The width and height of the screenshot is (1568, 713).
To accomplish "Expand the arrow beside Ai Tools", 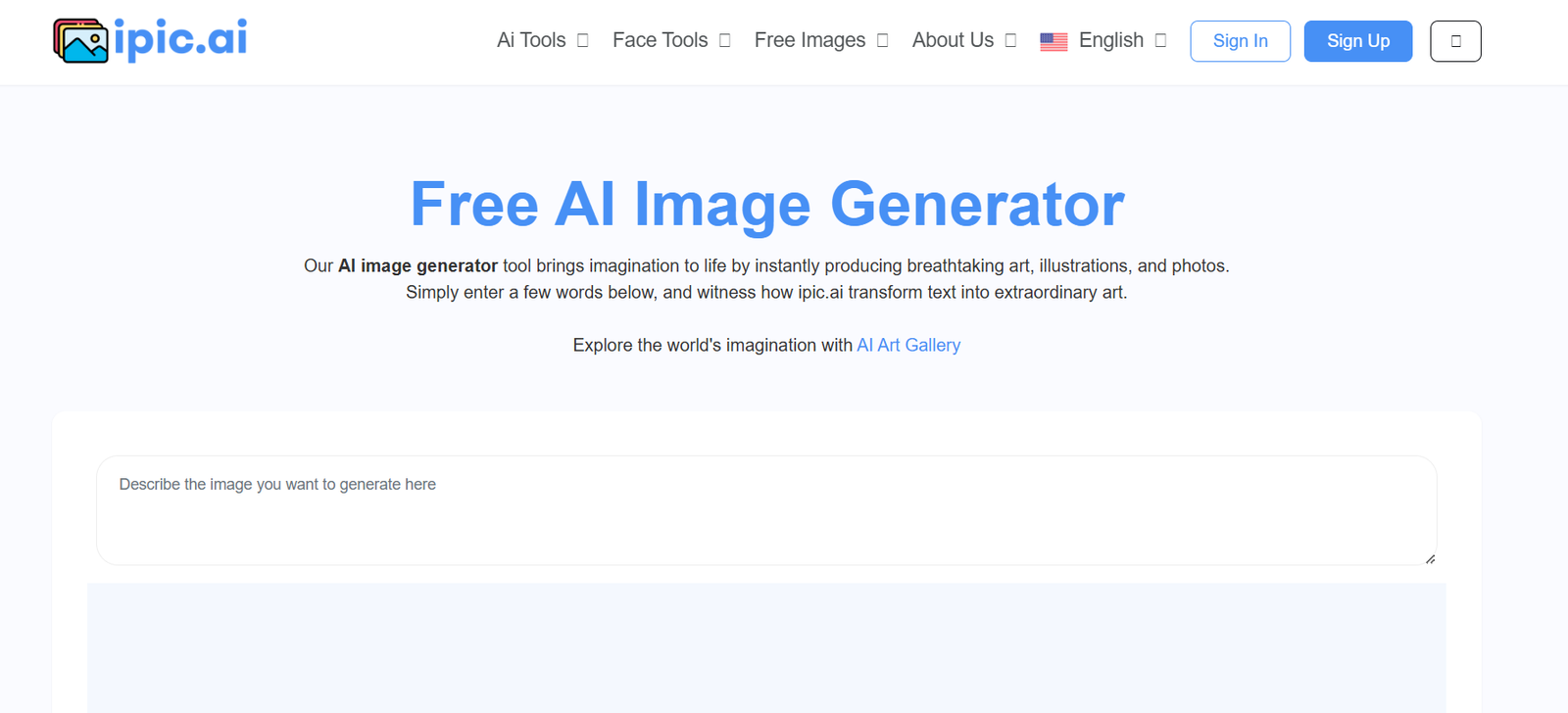I will click(x=583, y=40).
